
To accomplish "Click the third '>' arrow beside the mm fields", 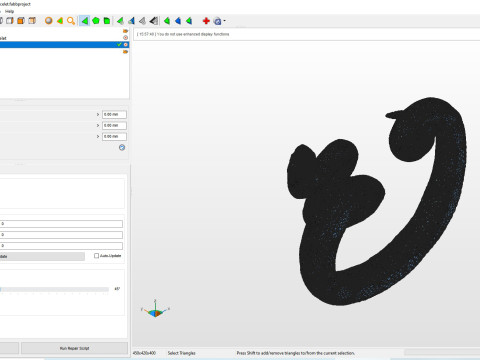I will 98,136.
